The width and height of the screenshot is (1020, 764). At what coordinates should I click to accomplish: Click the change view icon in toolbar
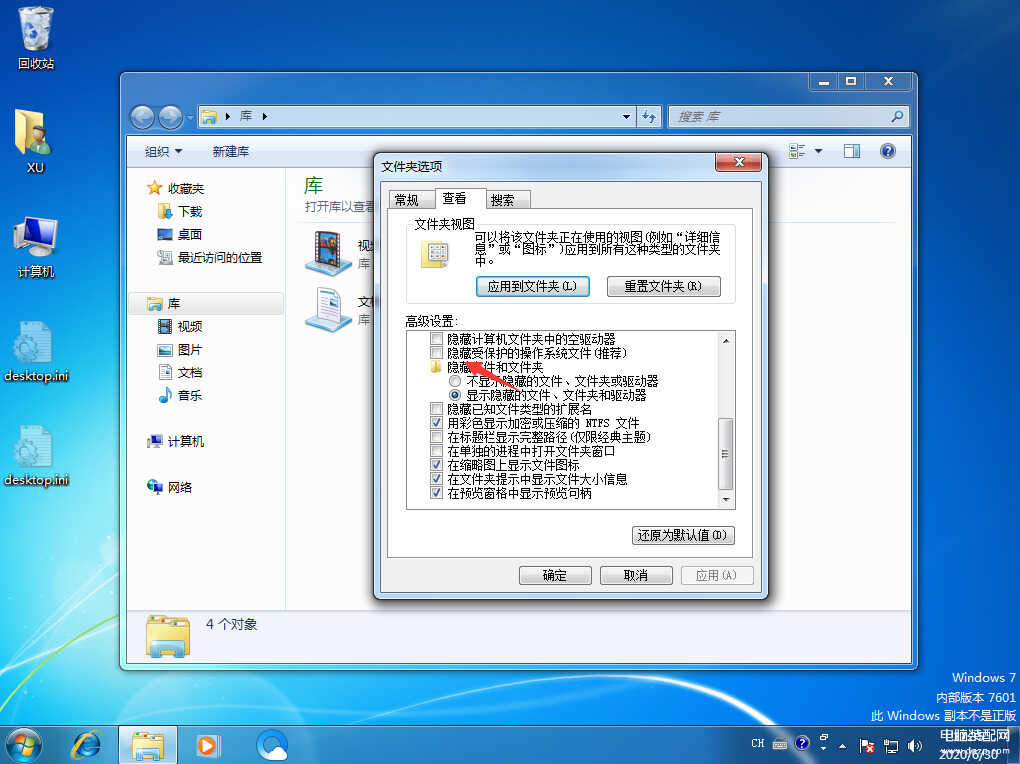[797, 151]
